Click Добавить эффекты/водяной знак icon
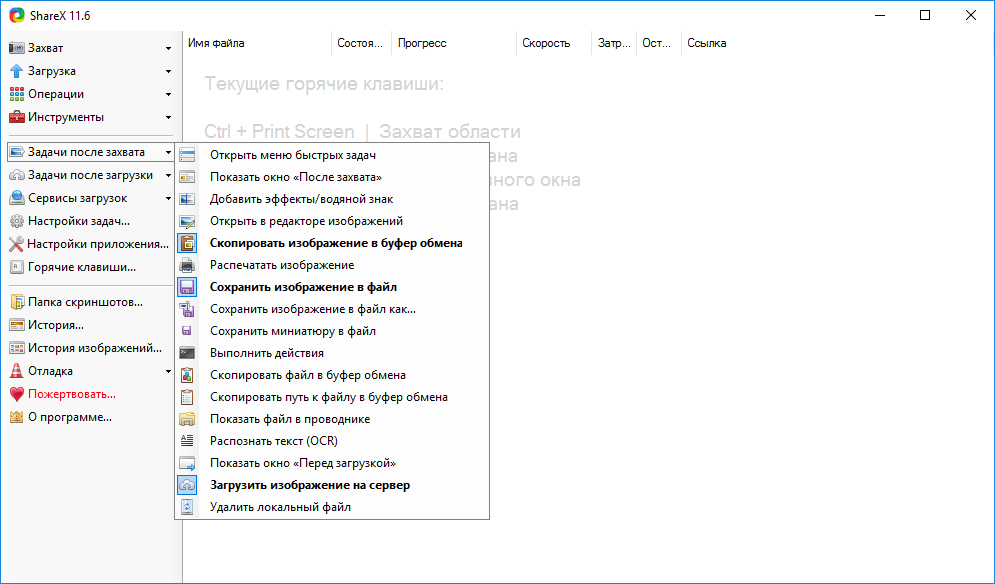Image resolution: width=995 pixels, height=584 pixels. [x=187, y=199]
